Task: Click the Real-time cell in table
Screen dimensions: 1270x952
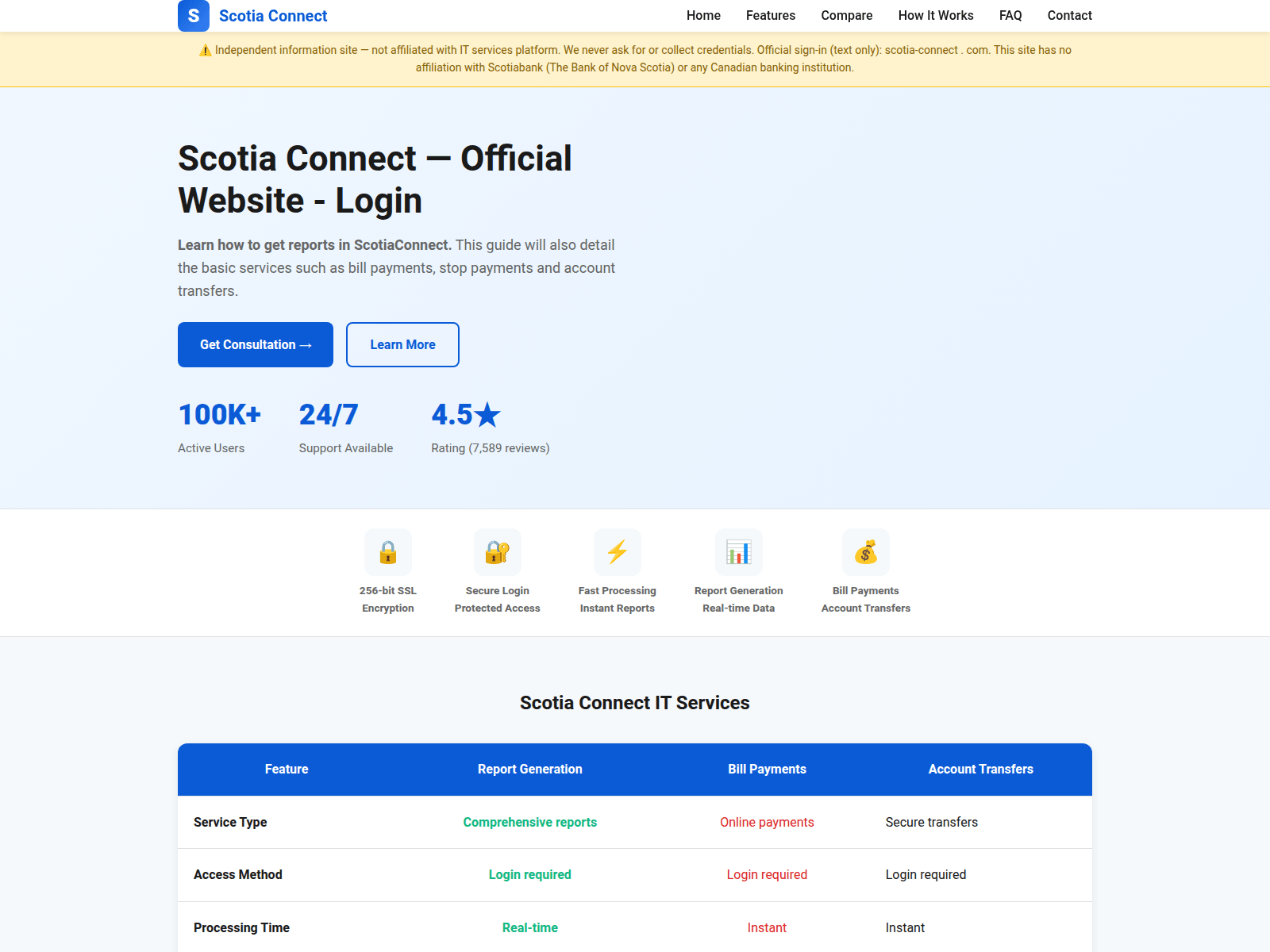Action: point(530,927)
